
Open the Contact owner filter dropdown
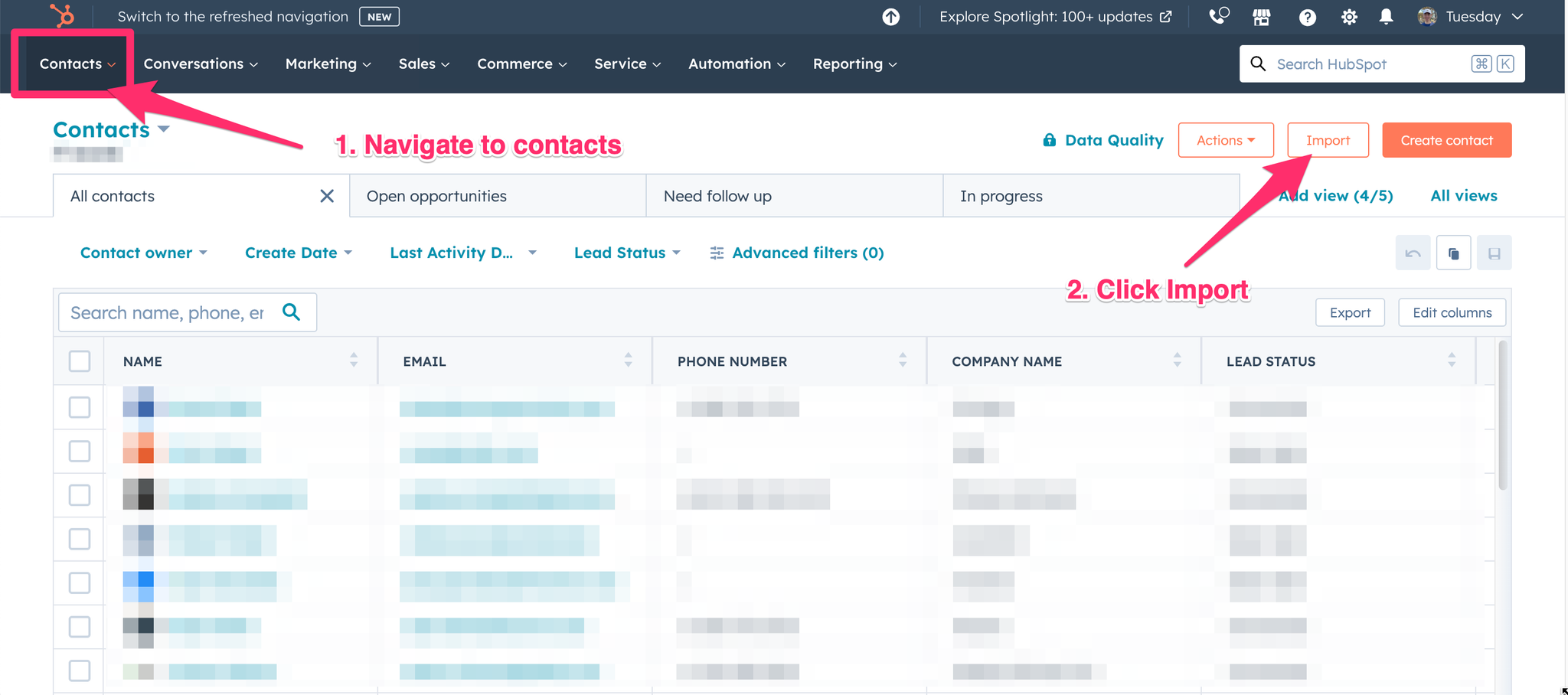tap(144, 253)
